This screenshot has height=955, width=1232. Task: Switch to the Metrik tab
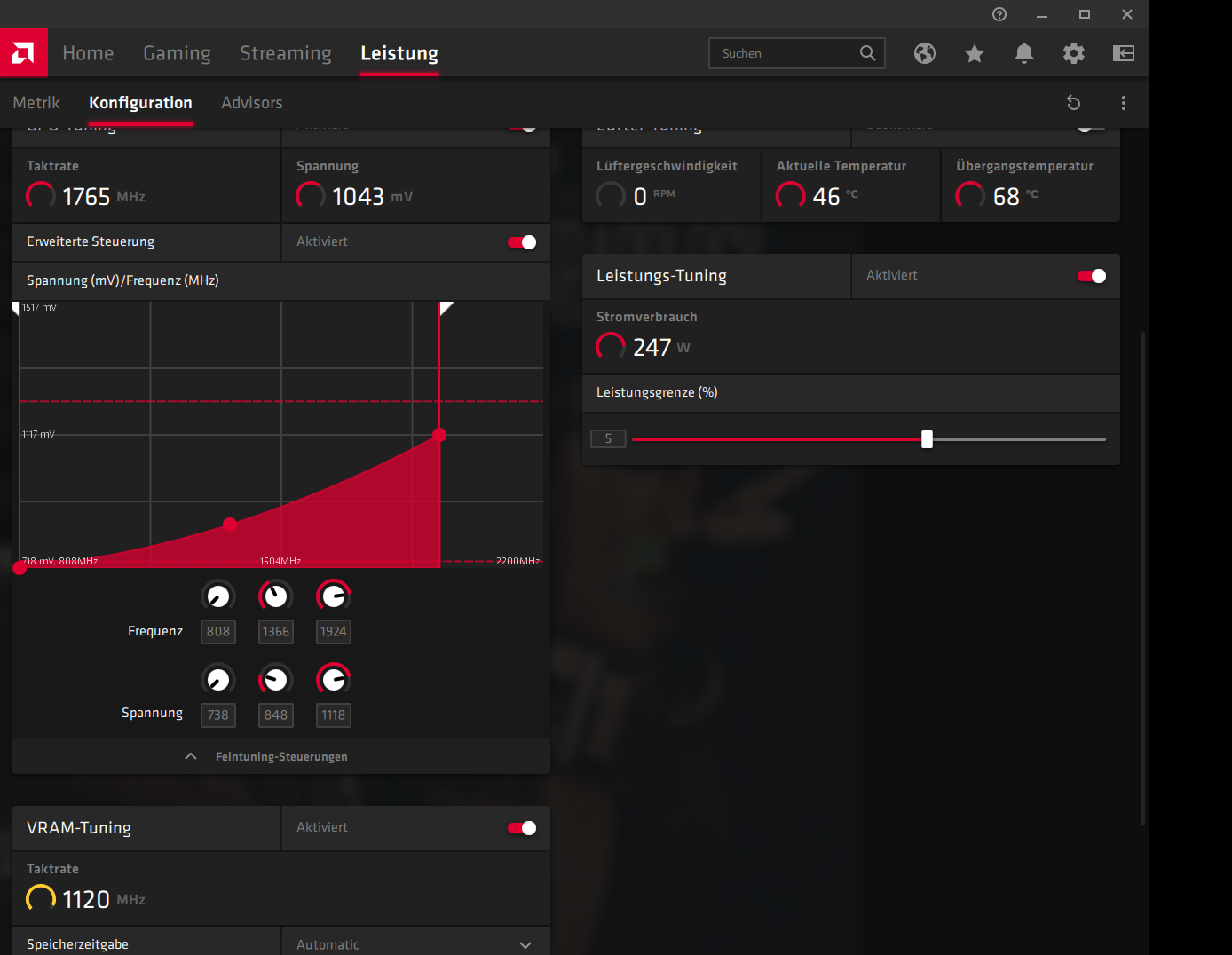click(36, 103)
